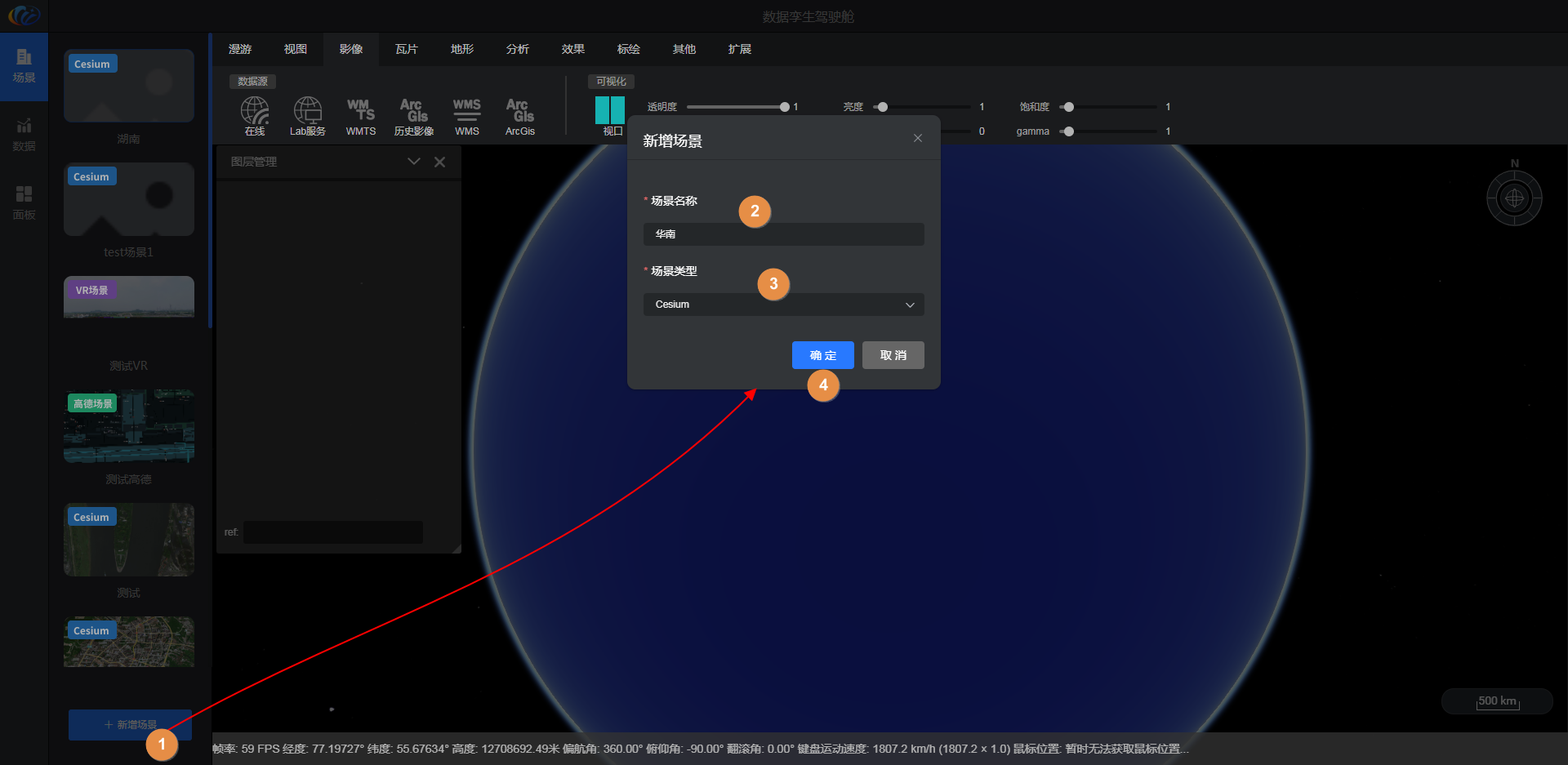Click the ArcGIS 历史影像 icon

[413, 115]
